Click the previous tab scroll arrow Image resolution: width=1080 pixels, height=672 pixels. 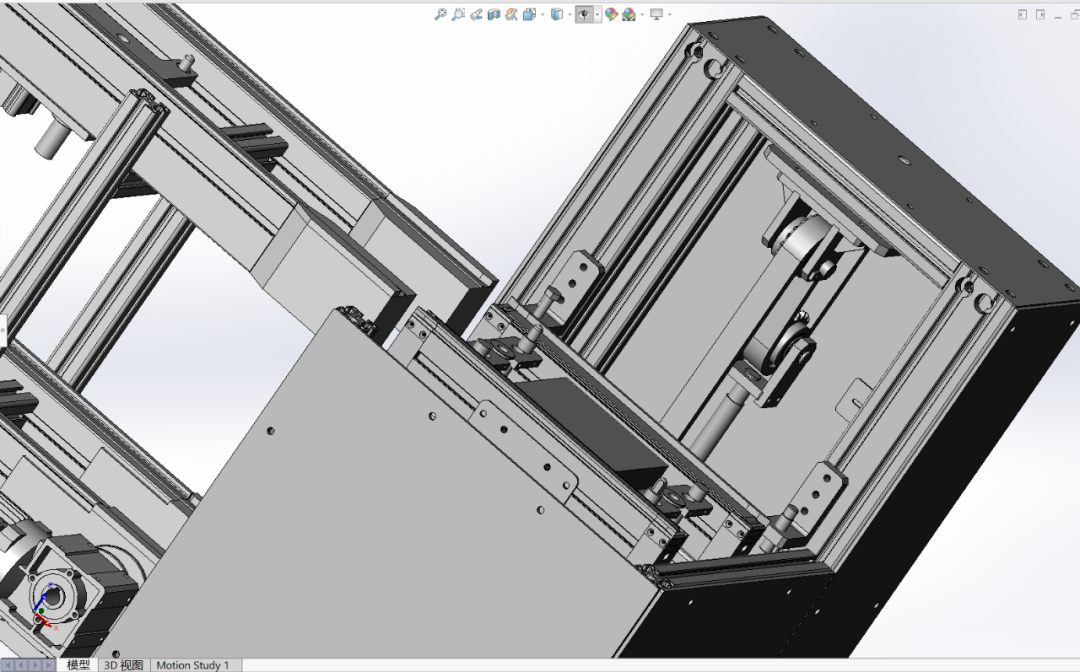(x=21, y=664)
